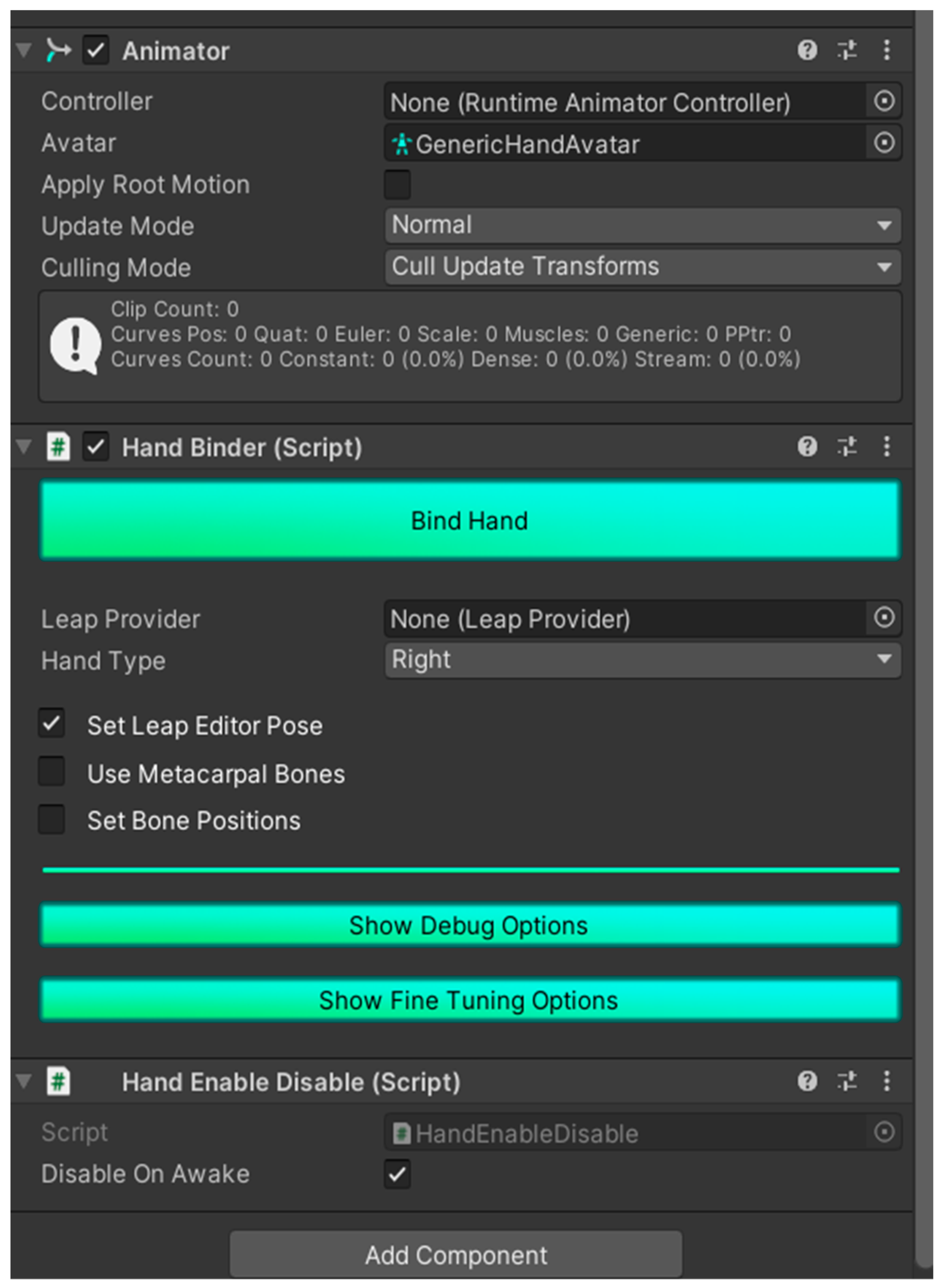Open Animator component help reference icon
Viewport: 942px width, 1288px height.
[807, 50]
